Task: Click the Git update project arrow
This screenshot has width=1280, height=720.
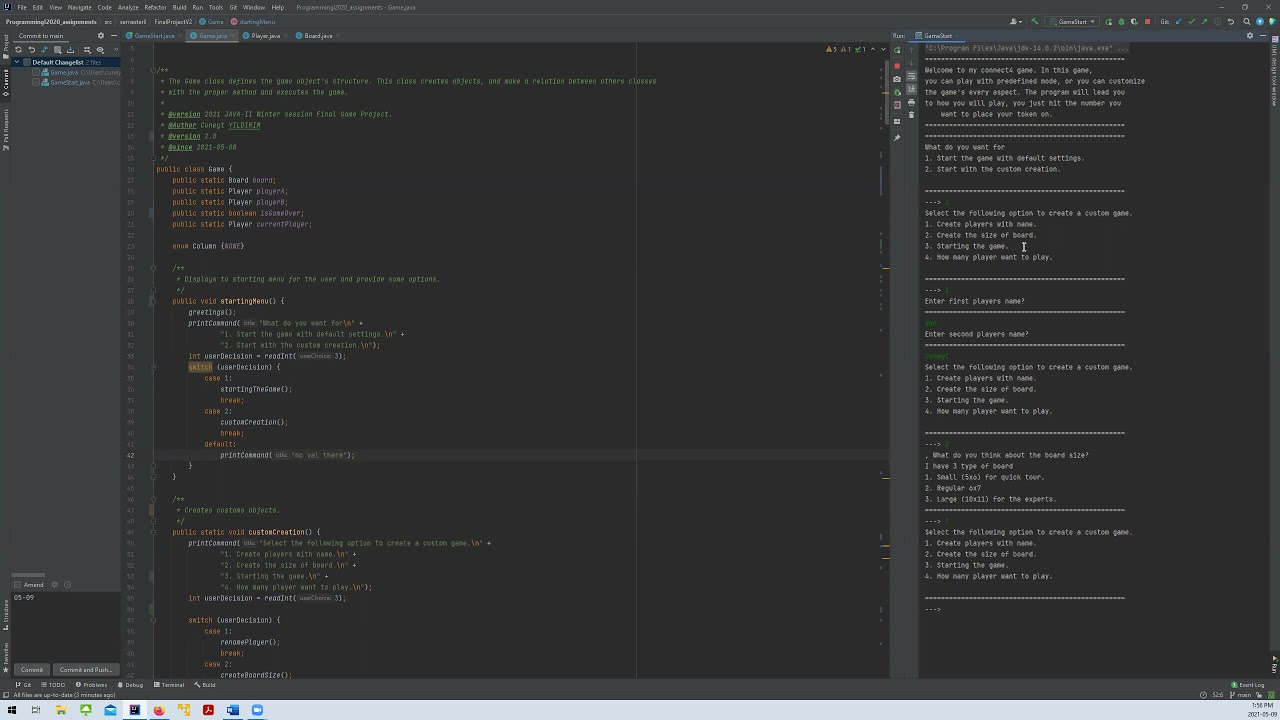Action: 1178,21
